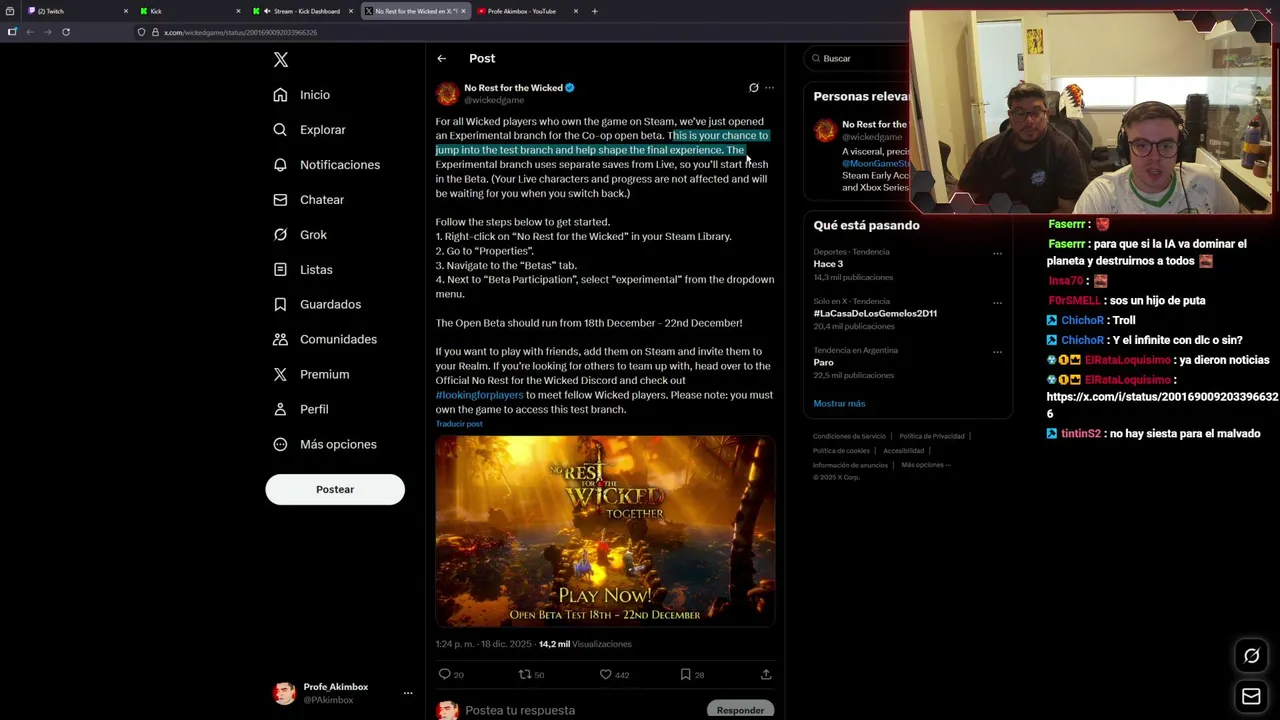
Task: Open floating messages envelope button
Action: [x=1251, y=696]
